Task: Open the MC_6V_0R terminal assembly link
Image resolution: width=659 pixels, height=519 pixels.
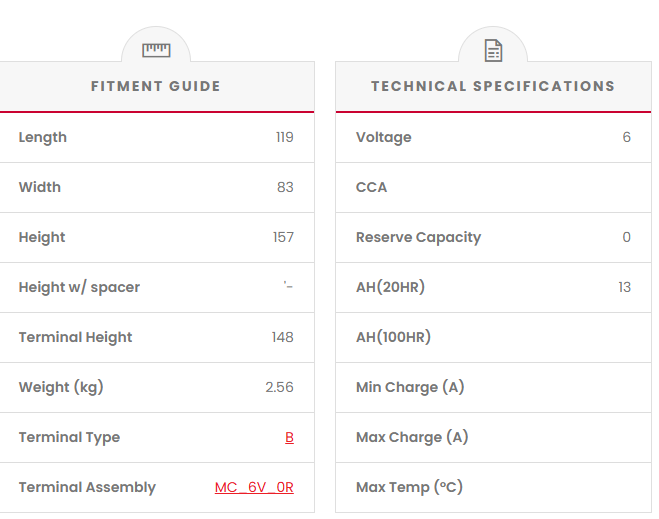Action: click(254, 487)
